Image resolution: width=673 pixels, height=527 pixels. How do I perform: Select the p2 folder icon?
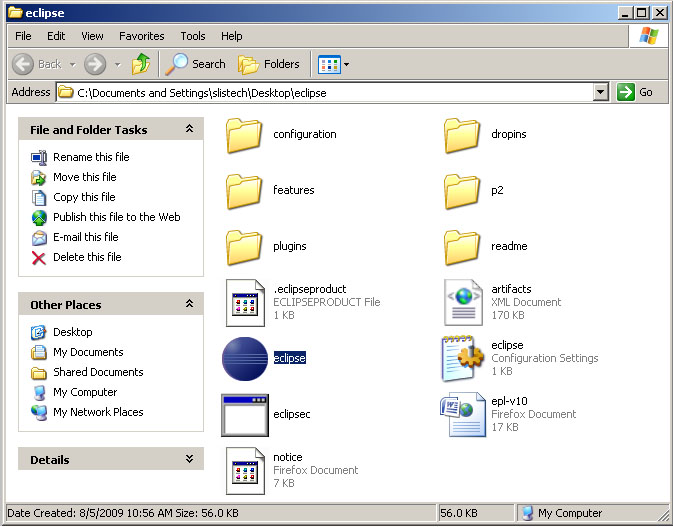pos(462,192)
